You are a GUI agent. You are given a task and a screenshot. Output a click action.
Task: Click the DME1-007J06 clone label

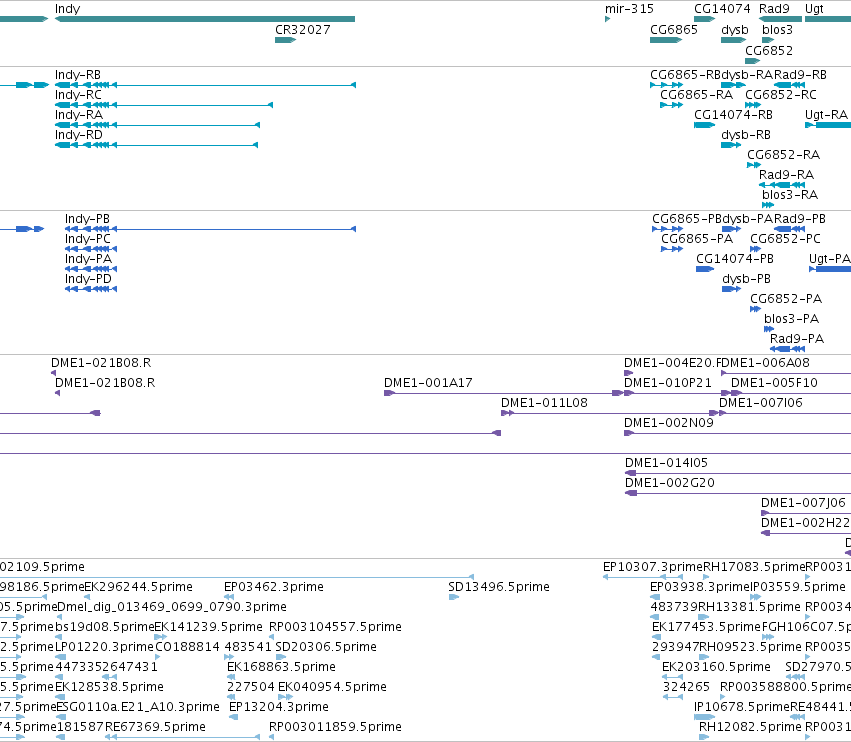tap(803, 504)
